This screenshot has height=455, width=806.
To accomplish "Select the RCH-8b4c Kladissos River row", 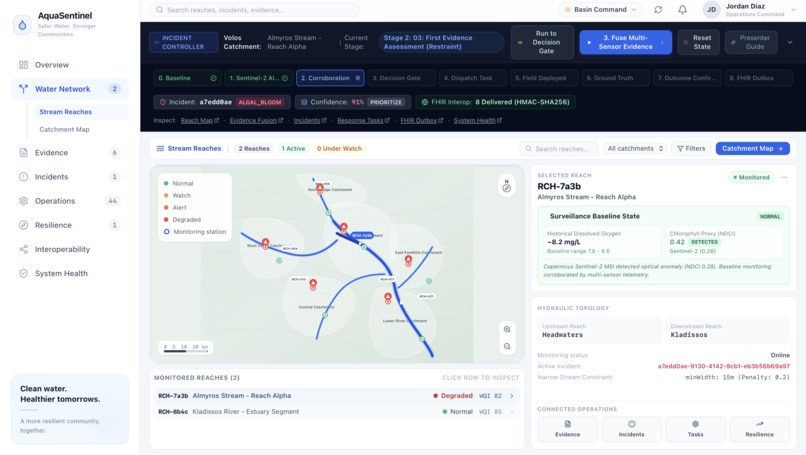I will (x=337, y=412).
